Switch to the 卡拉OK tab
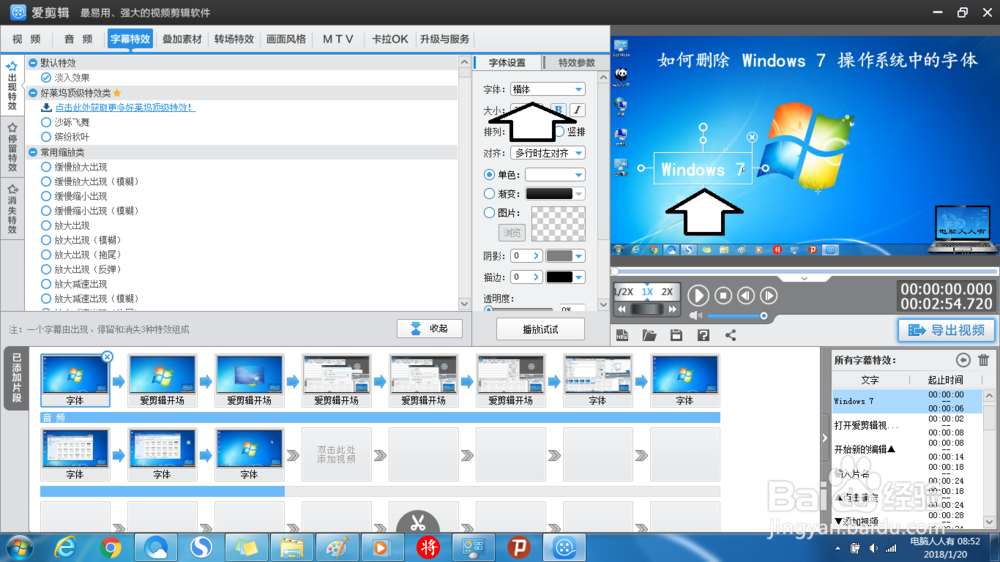The height and width of the screenshot is (562, 1000). click(x=390, y=39)
